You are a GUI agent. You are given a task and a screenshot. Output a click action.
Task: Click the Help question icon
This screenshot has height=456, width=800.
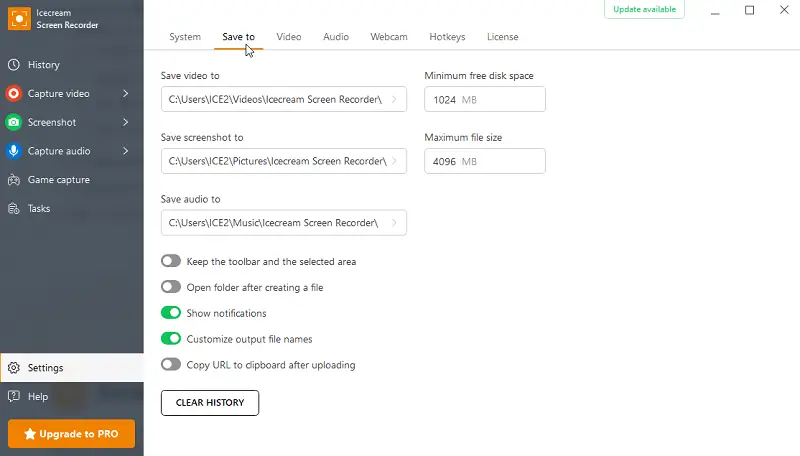tap(14, 396)
